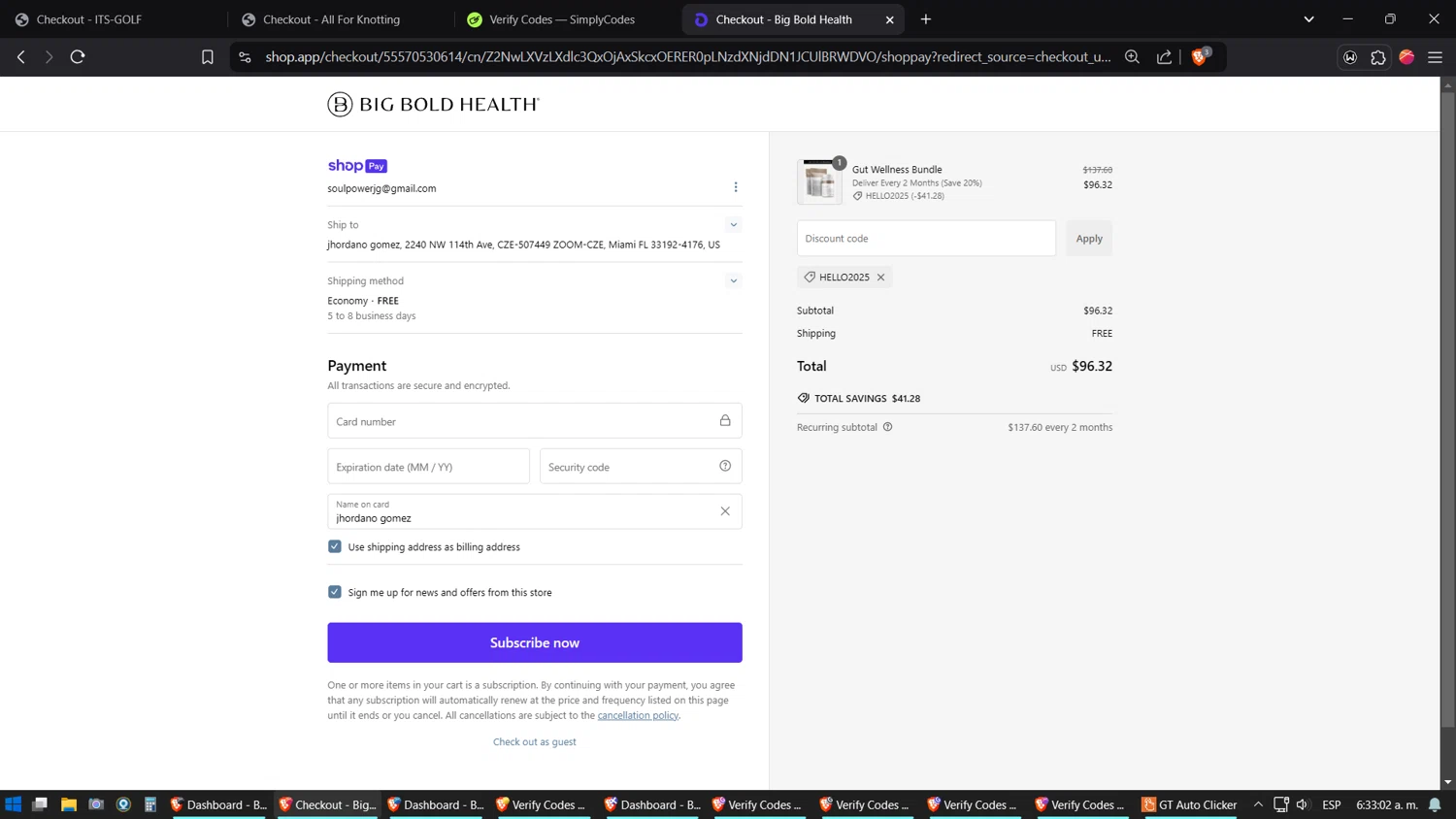Click the zoom magnifier icon in address bar
This screenshot has width=1456, height=819.
[1132, 57]
